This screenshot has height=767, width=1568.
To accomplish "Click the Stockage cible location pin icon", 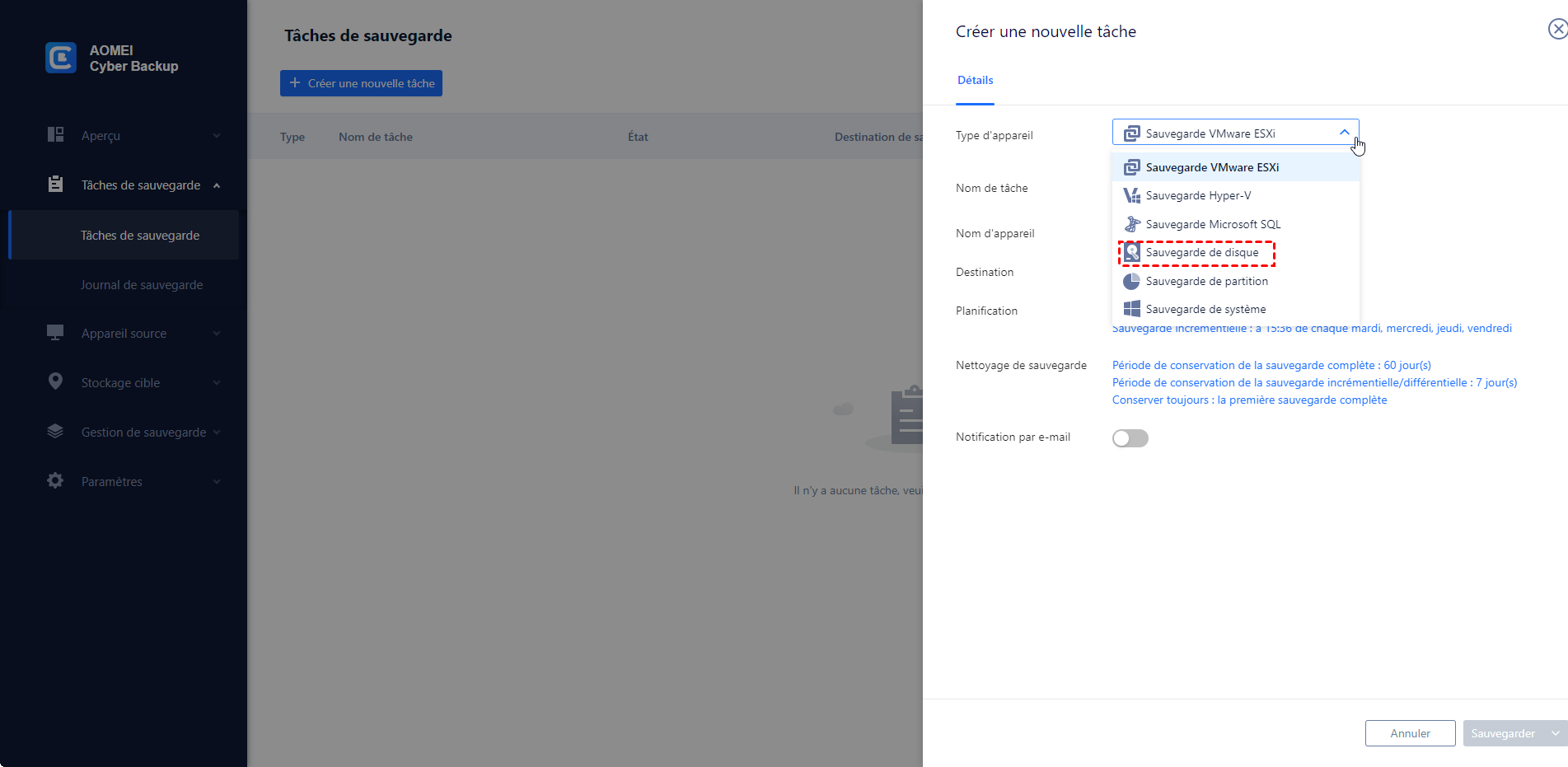I will (x=55, y=381).
